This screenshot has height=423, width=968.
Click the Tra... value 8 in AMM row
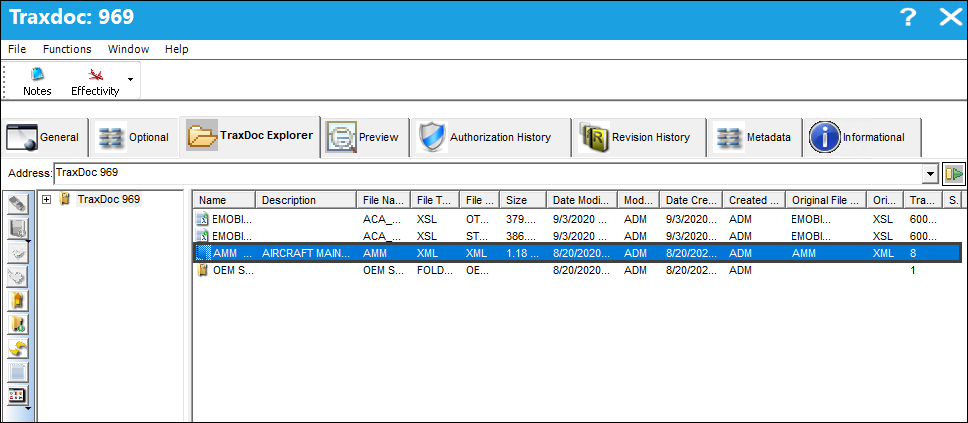click(x=913, y=253)
